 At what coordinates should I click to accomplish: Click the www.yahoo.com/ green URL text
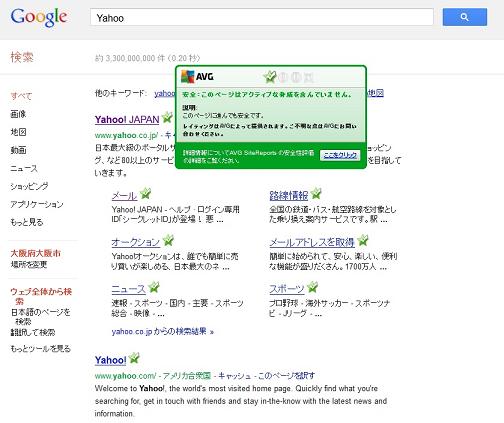125,376
